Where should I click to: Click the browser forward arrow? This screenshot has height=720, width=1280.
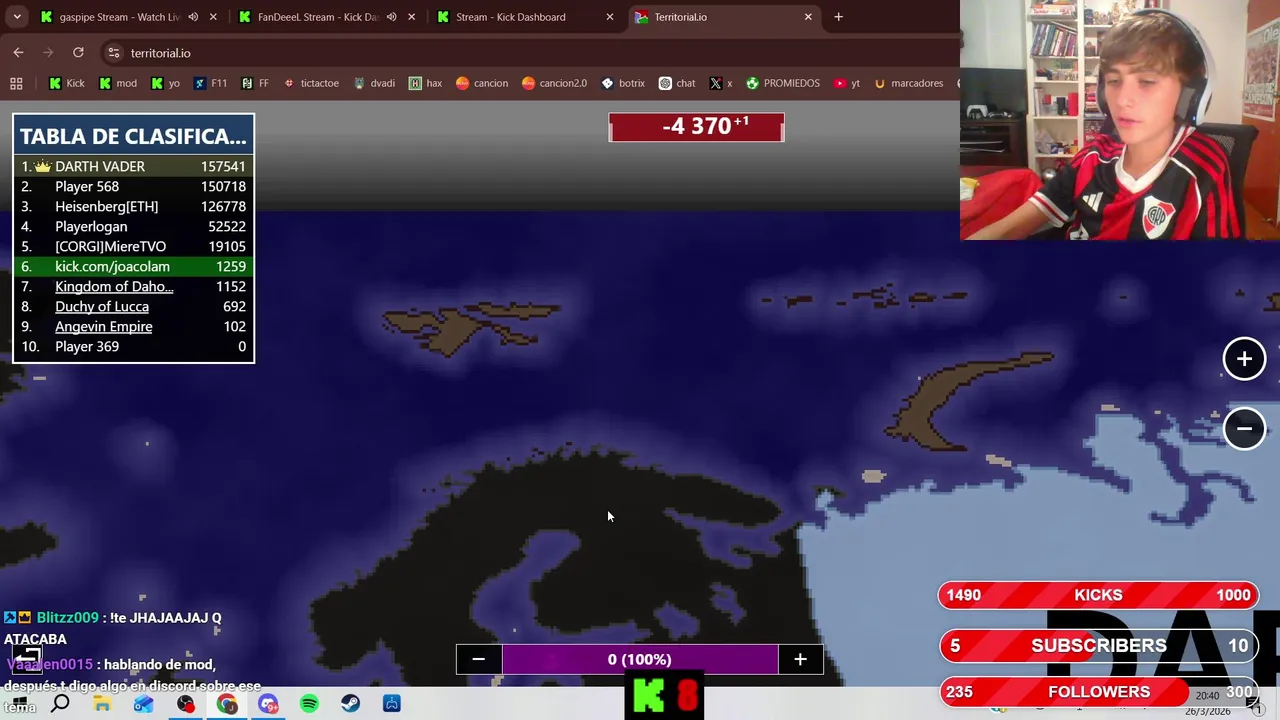tap(47, 53)
